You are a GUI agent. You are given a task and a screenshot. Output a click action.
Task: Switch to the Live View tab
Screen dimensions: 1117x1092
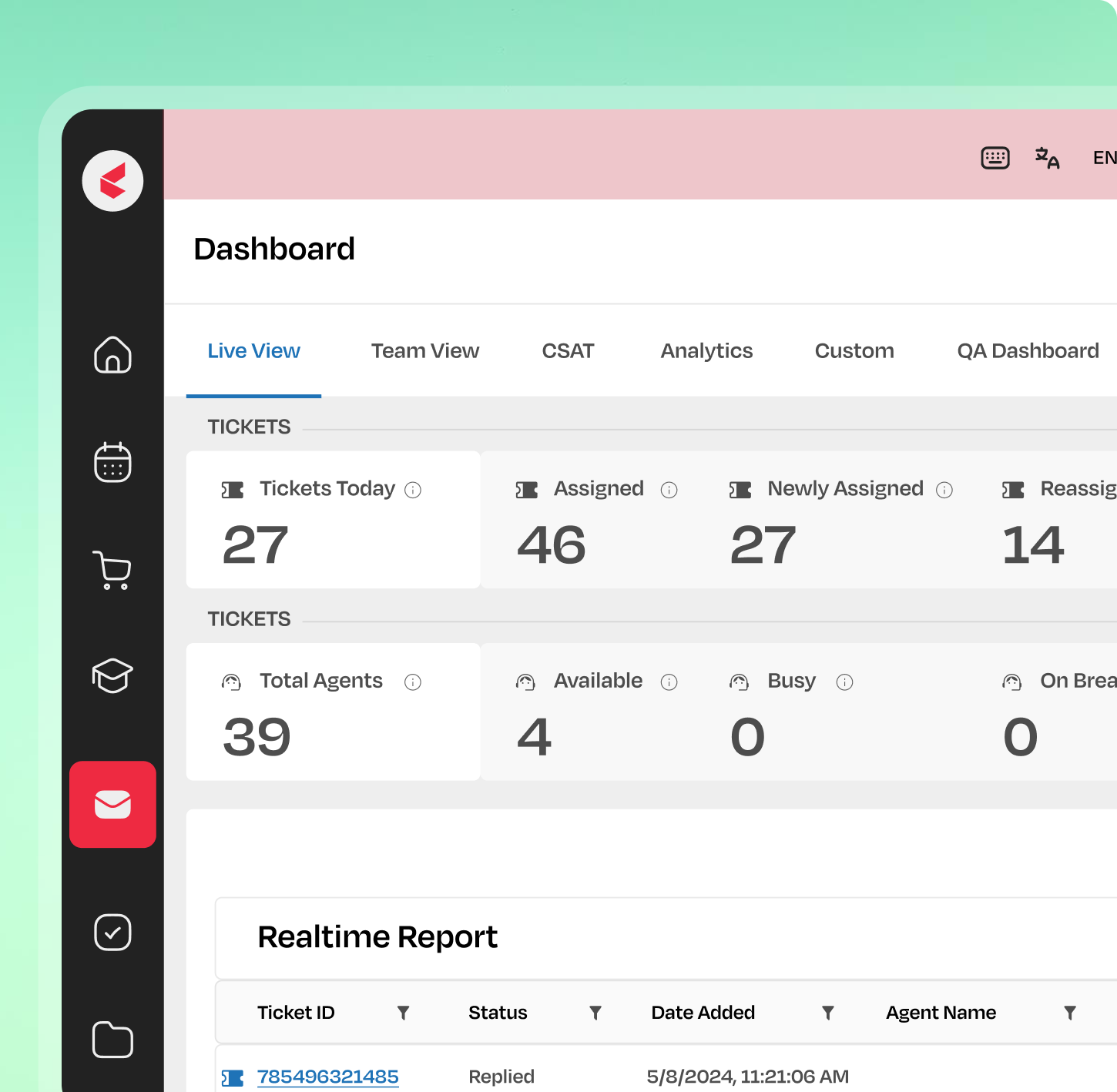tap(253, 351)
